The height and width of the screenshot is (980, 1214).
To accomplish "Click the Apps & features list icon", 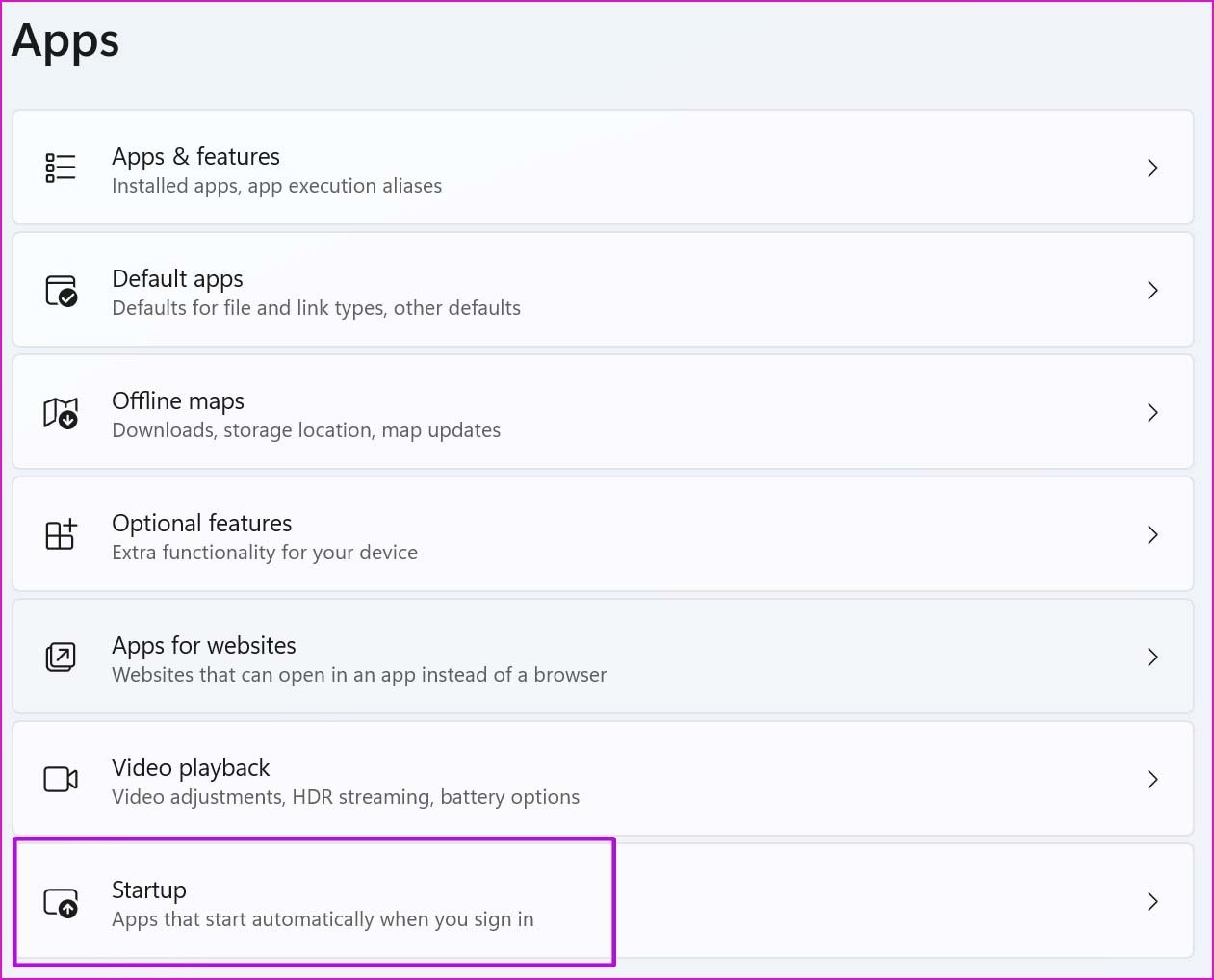I will point(61,168).
